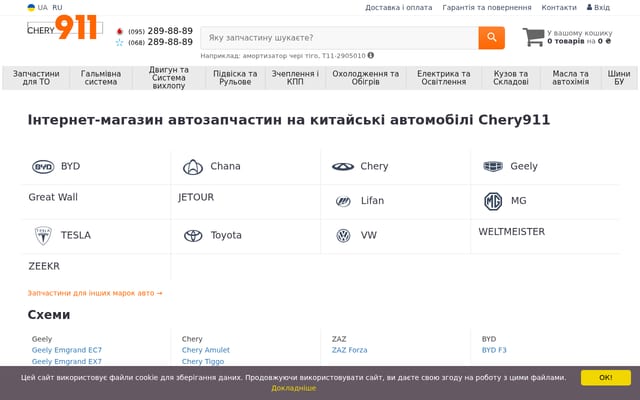The height and width of the screenshot is (400, 640).
Task: Switch language to RU
Action: (x=57, y=7)
